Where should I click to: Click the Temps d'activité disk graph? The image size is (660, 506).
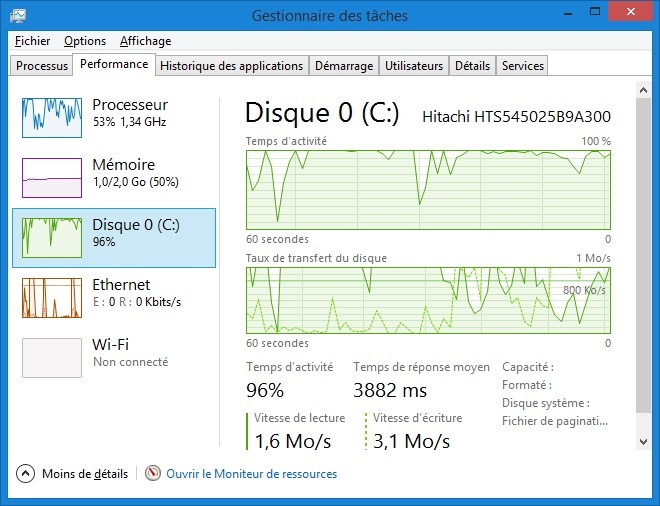pyautogui.click(x=428, y=190)
